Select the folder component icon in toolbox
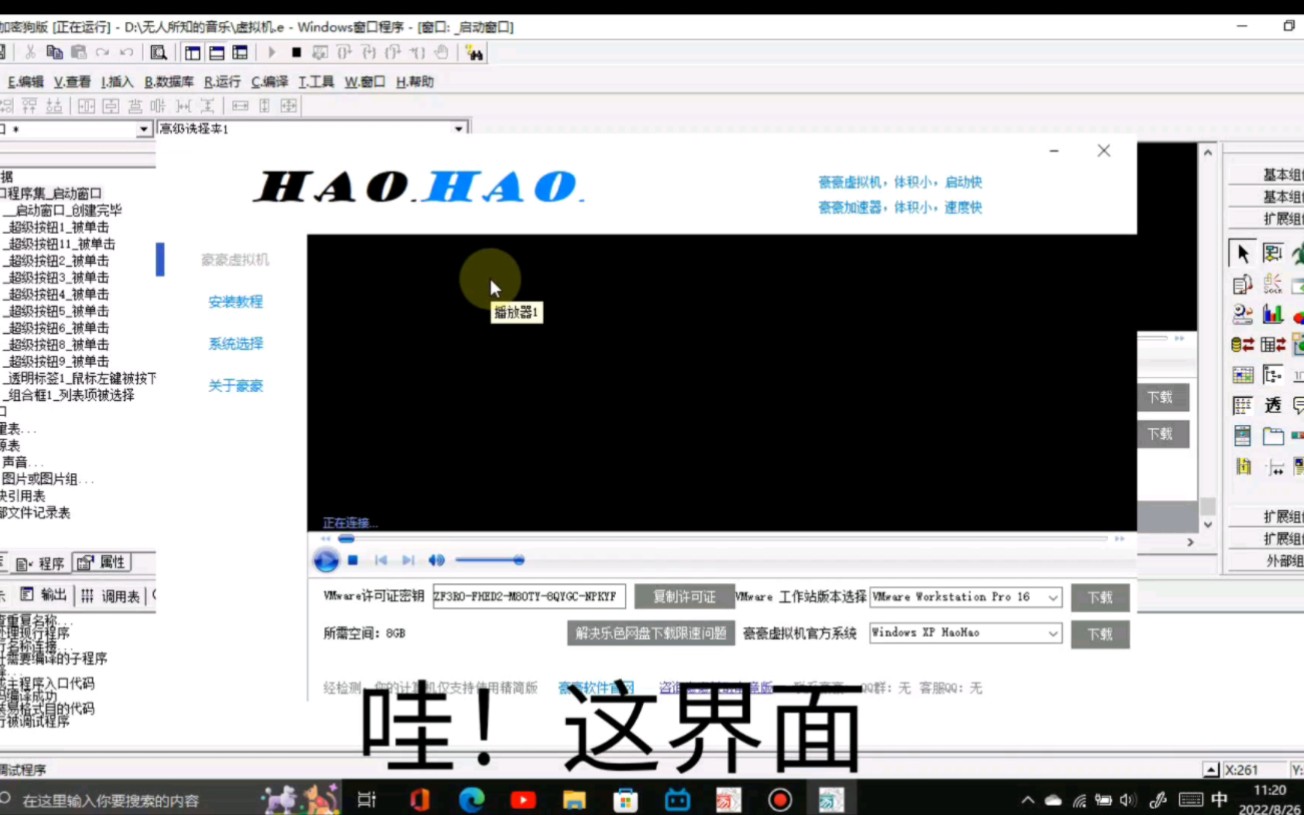This screenshot has height=815, width=1304. pos(1273,436)
